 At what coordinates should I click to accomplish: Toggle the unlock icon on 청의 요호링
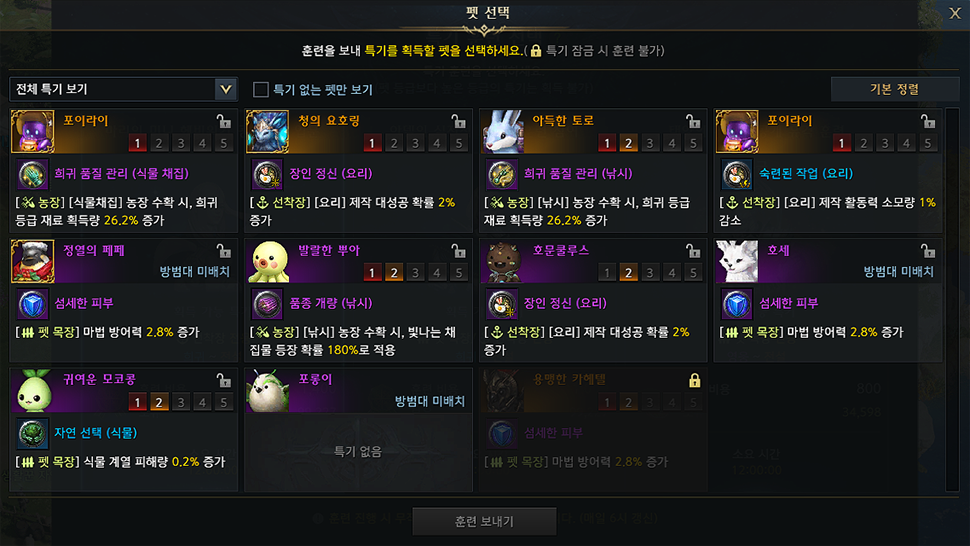click(x=458, y=121)
